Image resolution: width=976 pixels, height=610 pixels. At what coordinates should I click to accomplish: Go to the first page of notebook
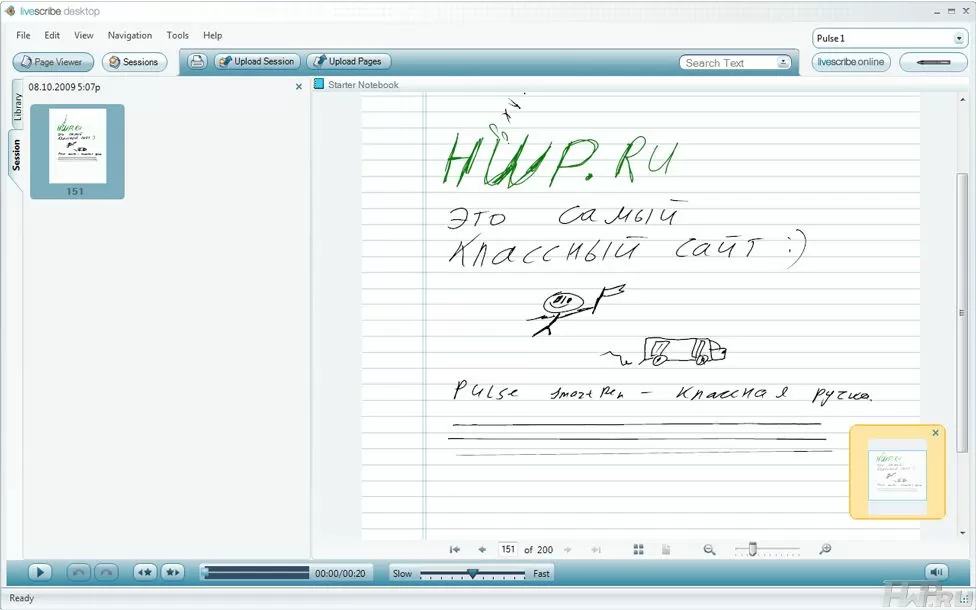(455, 550)
